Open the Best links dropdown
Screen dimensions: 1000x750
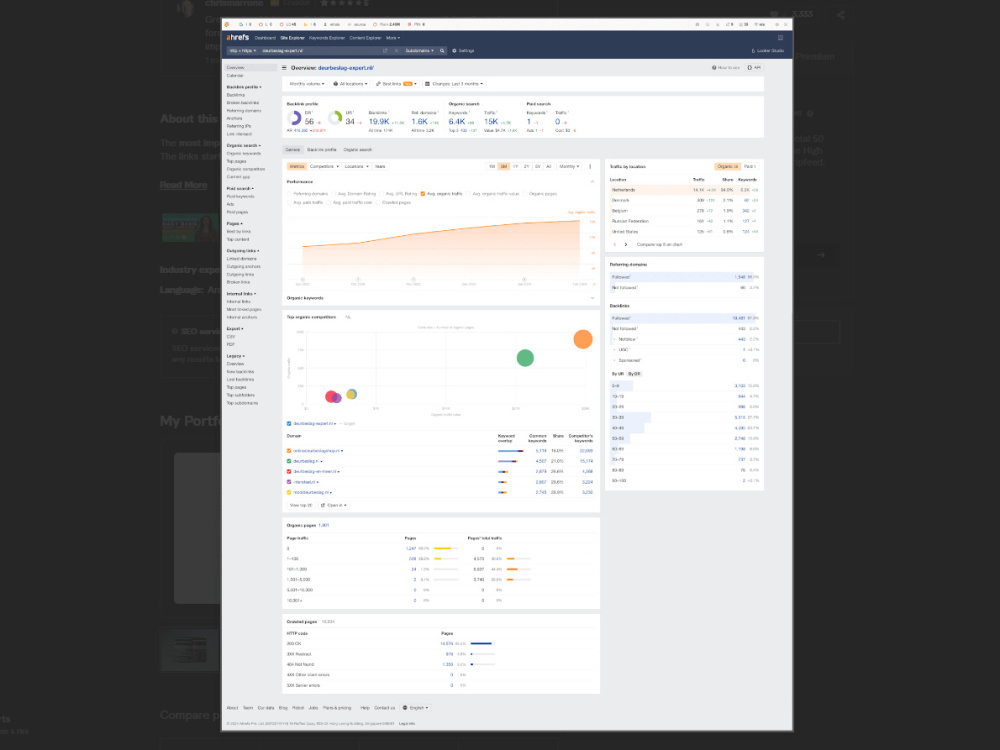395,84
